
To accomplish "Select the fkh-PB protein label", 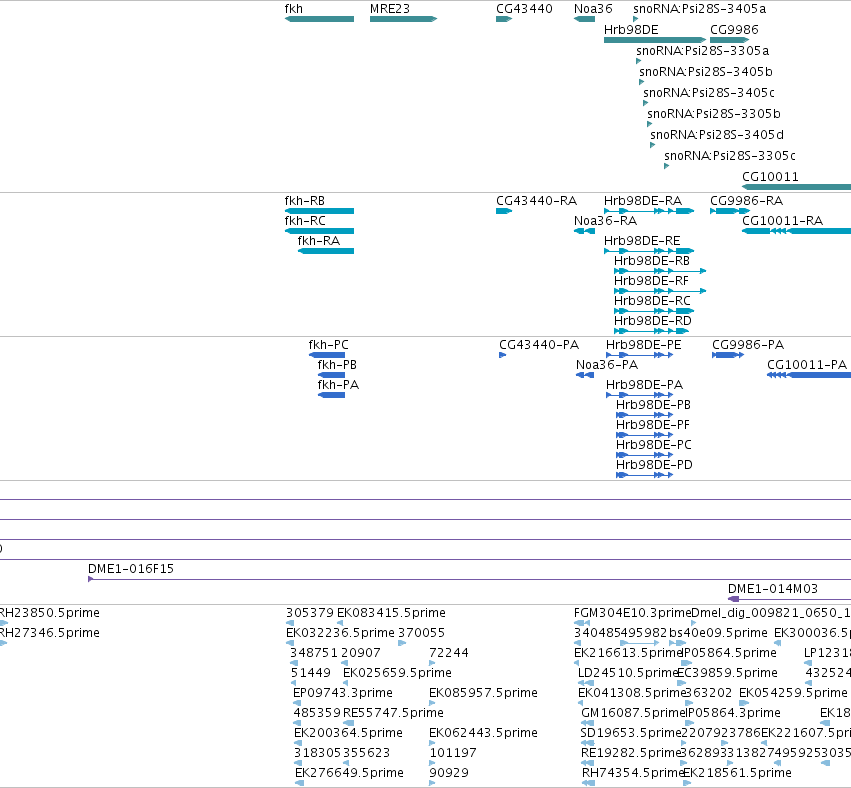I will pos(337,365).
